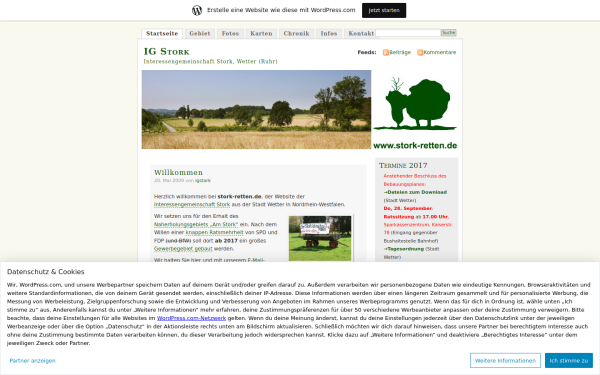Click the WordPress logo icon in the top banner
Viewport: 600px width, 375px height.
pyautogui.click(x=197, y=10)
